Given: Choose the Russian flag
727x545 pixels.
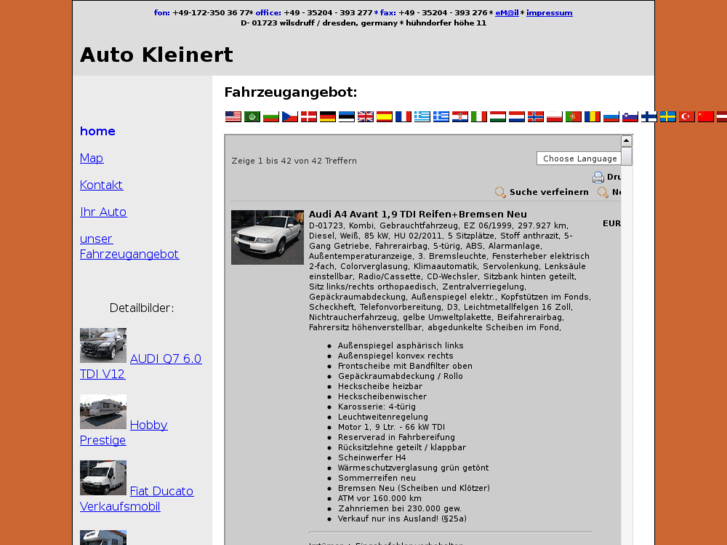Looking at the screenshot, I should pos(611,116).
